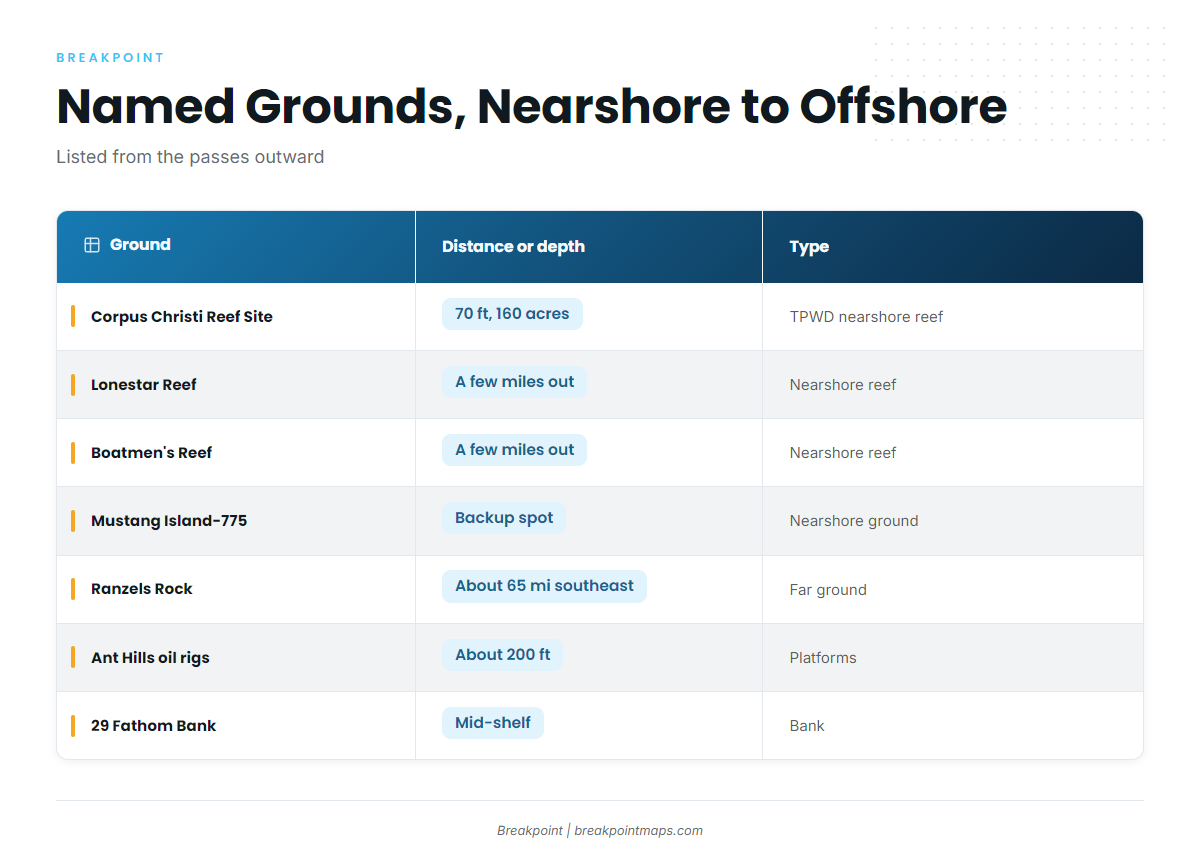The image size is (1200, 865).
Task: Click Nearshore reef type in Boatmen's Reef row
Action: 843,453
